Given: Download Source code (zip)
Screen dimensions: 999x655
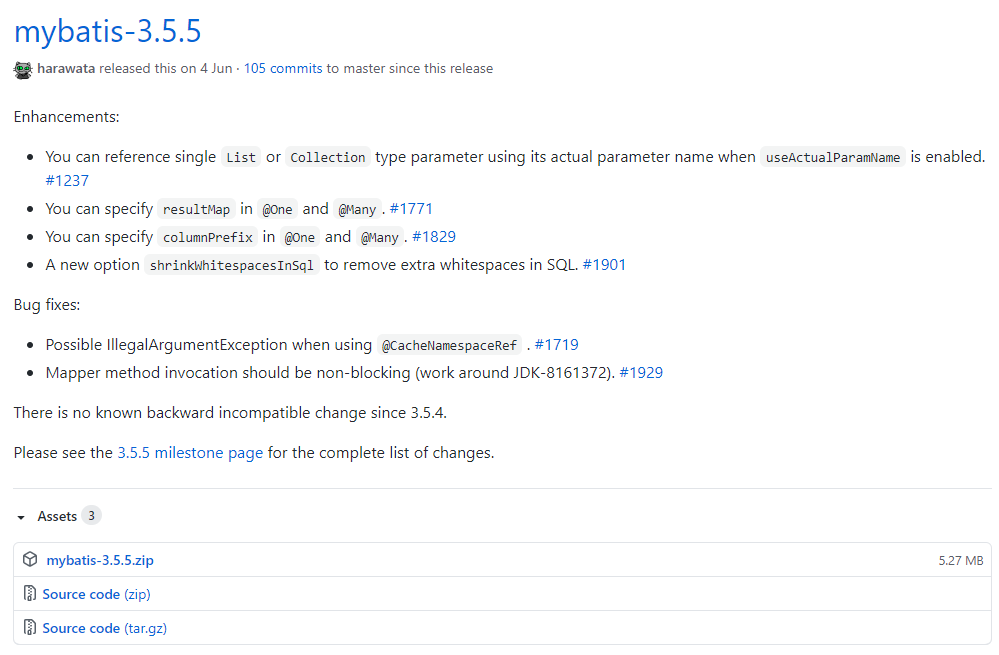Looking at the screenshot, I should coord(96,594).
